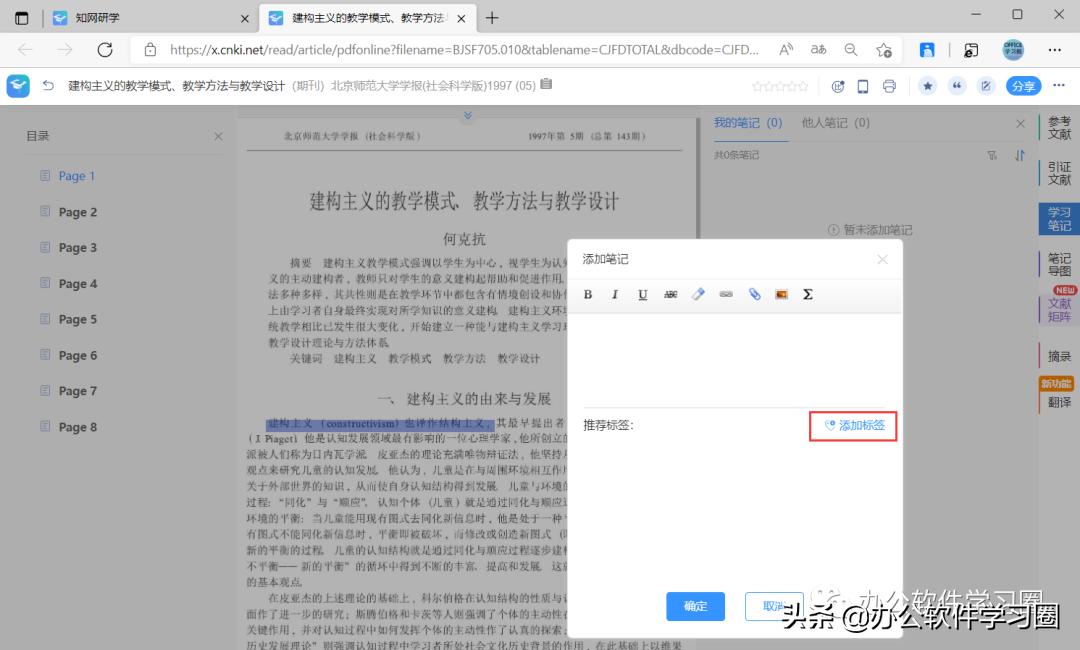The height and width of the screenshot is (650, 1080).
Task: Open the sort order control next to 共0条笔记
Action: point(1018,155)
